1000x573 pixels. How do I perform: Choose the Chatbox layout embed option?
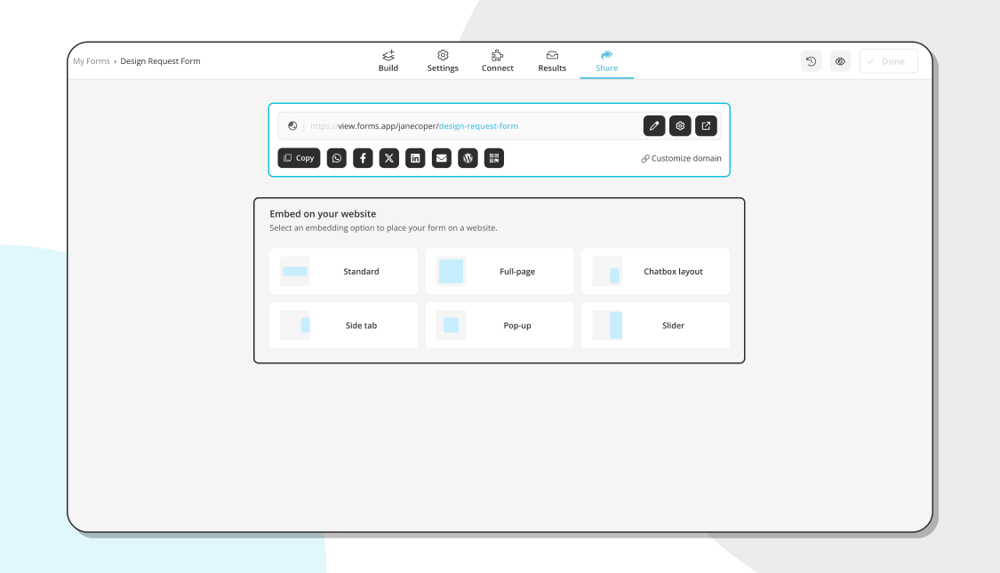656,271
